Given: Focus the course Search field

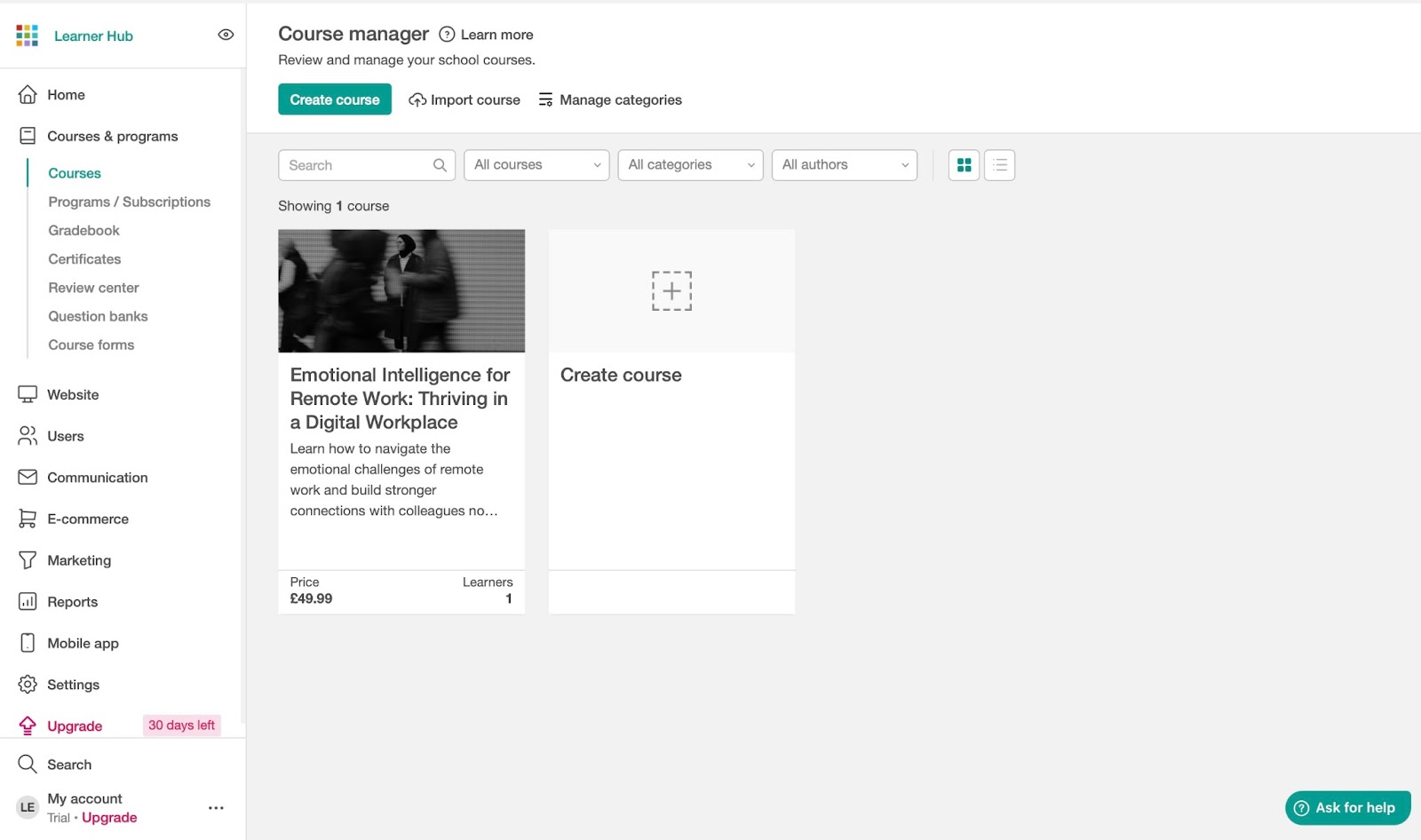Looking at the screenshot, I should [367, 165].
